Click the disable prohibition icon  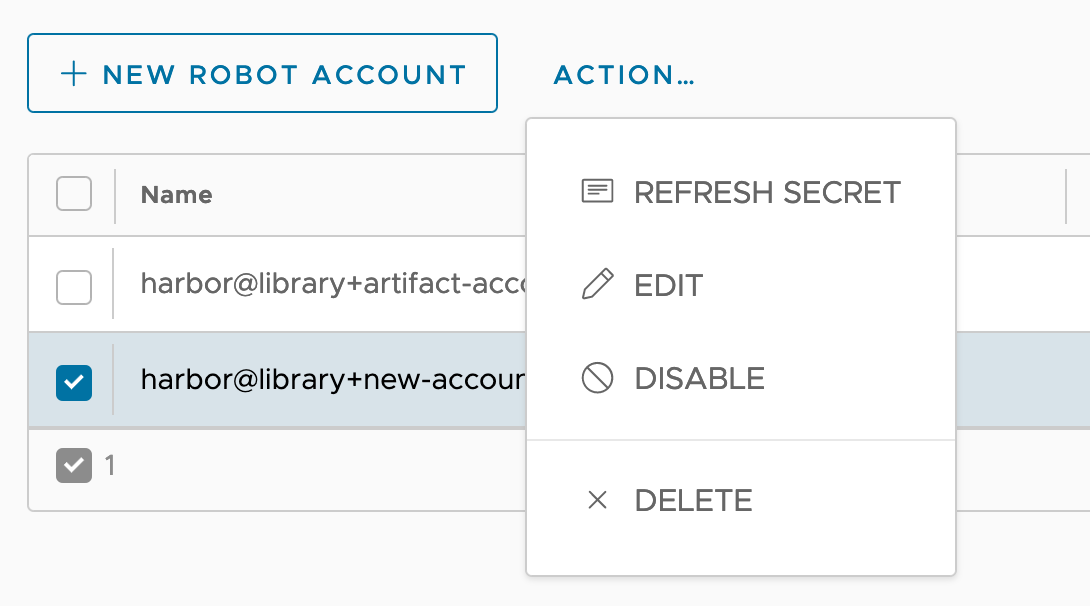(x=597, y=378)
